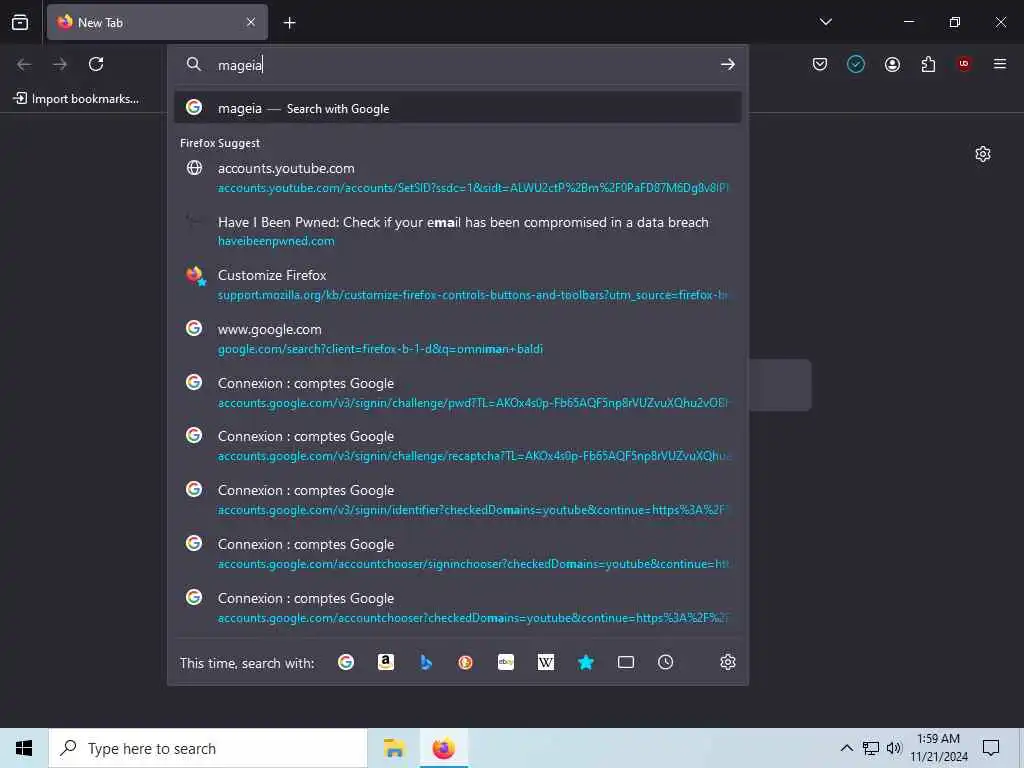
Task: Click the teal checkmark extension icon
Action: 856,64
